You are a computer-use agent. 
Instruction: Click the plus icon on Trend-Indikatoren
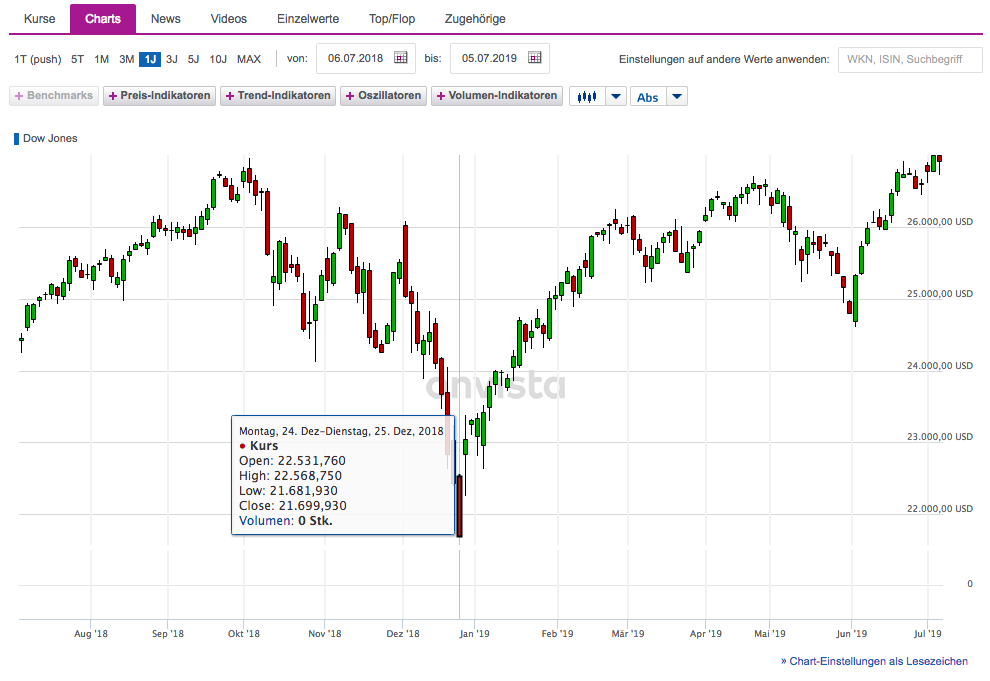(230, 97)
